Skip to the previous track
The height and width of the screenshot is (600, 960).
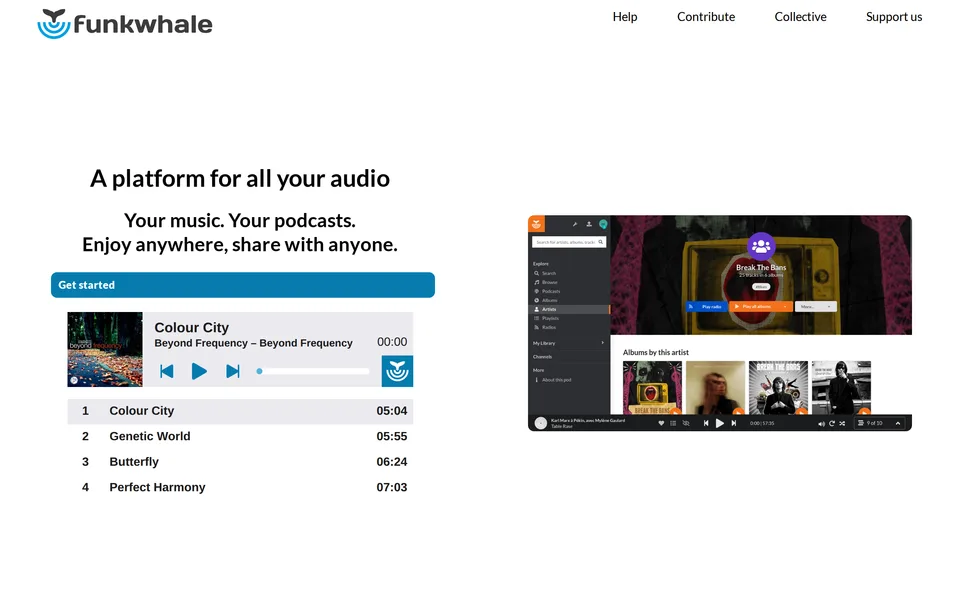(167, 371)
